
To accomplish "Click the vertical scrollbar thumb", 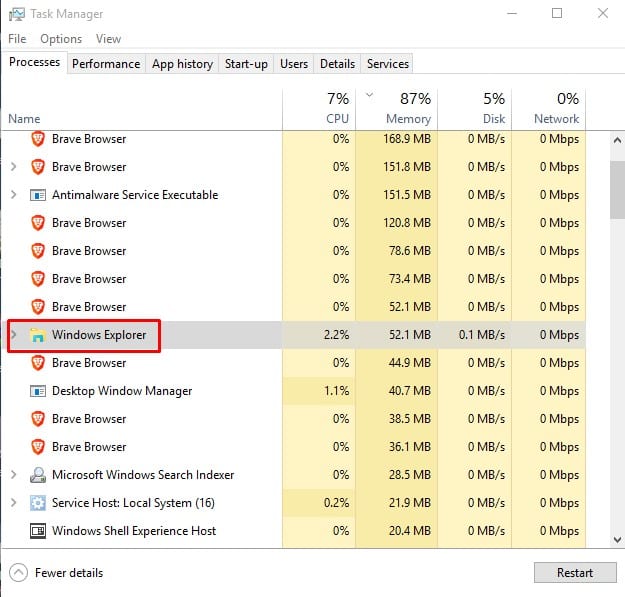I will pos(617,190).
